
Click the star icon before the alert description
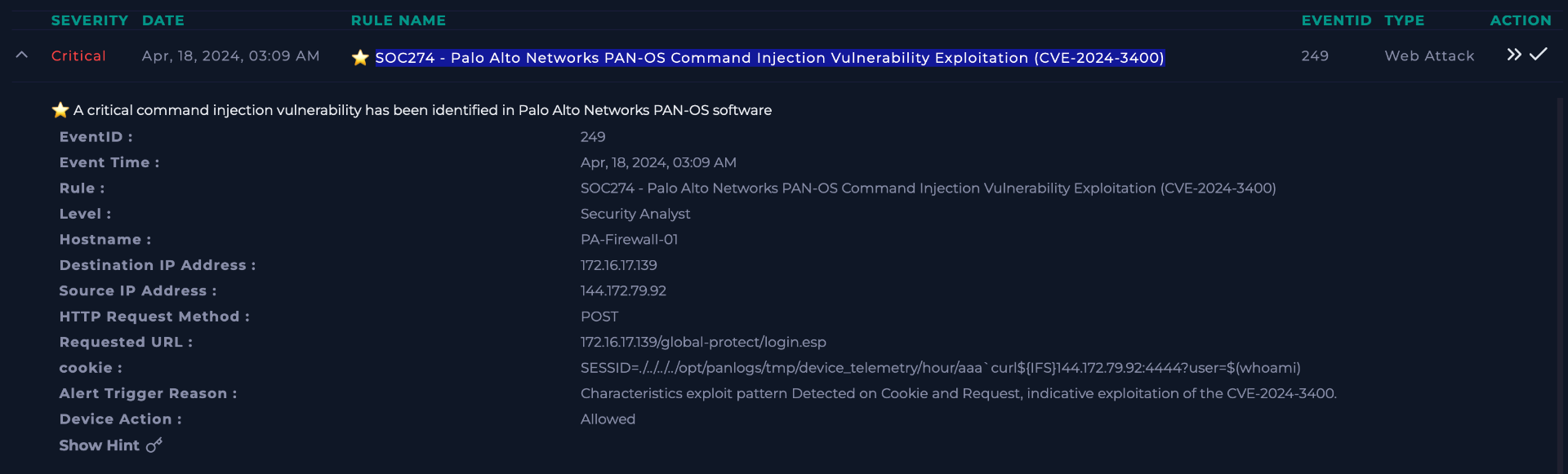click(x=60, y=109)
